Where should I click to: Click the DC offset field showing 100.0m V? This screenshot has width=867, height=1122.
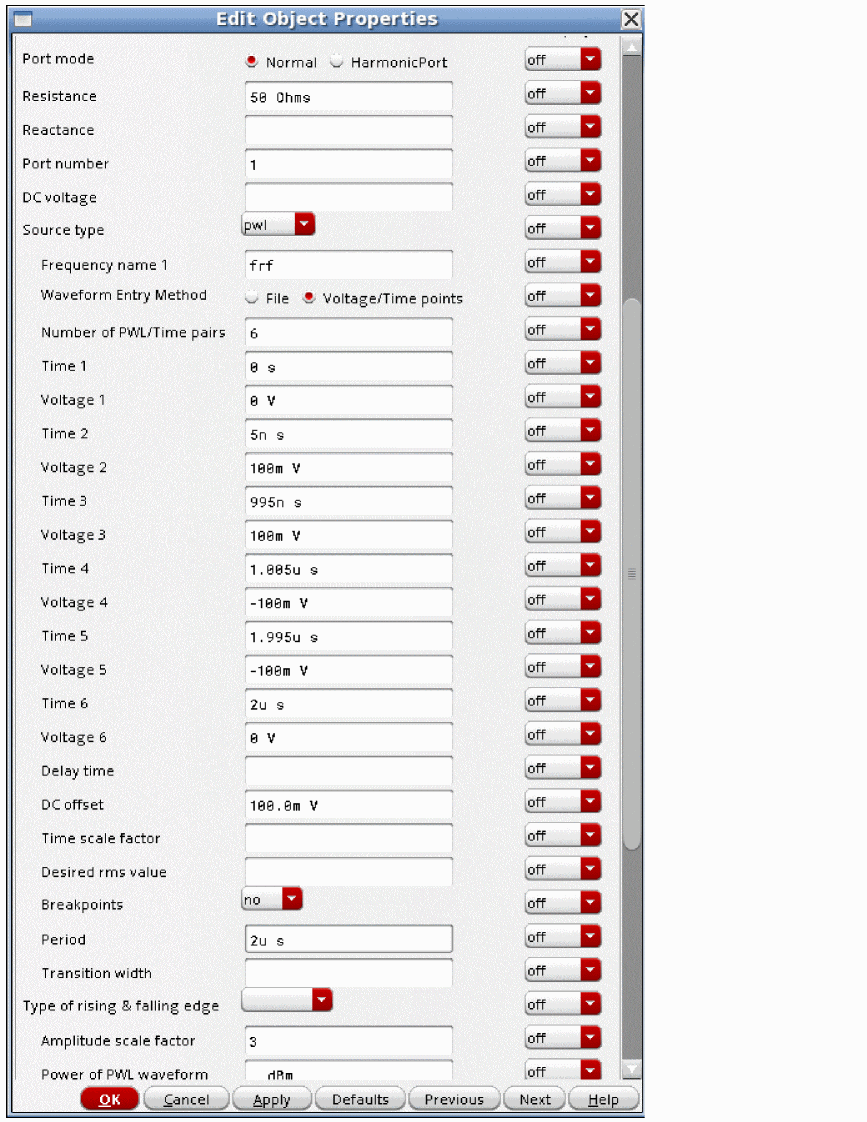pyautogui.click(x=348, y=805)
